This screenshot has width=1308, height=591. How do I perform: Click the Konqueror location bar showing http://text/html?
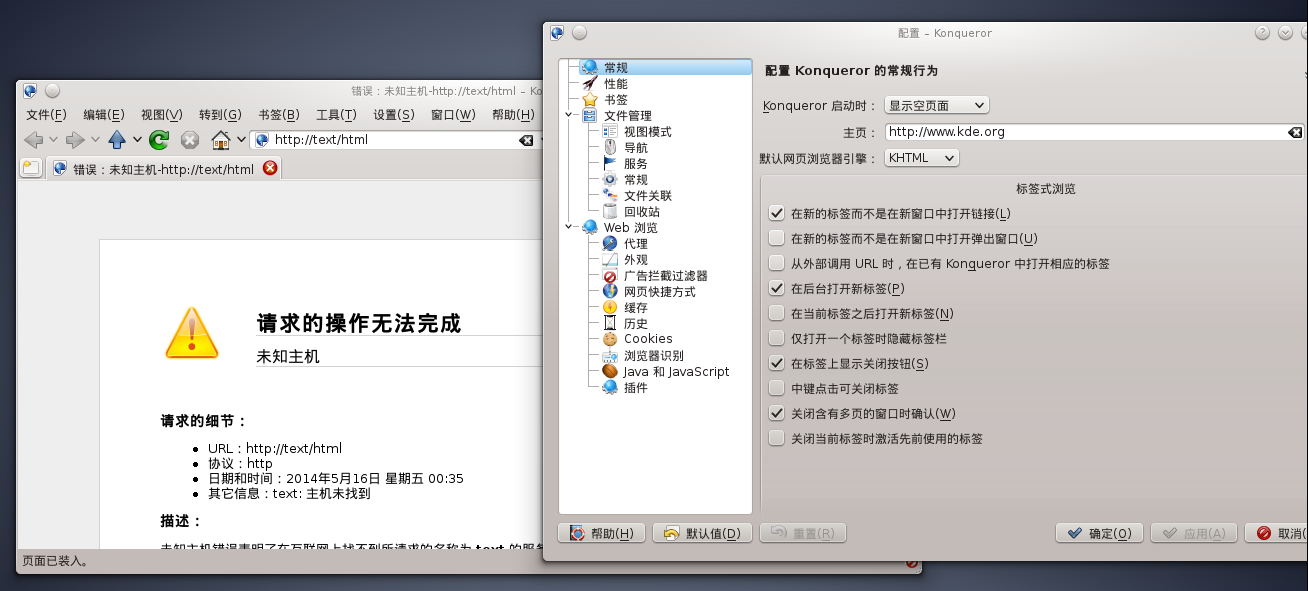(x=394, y=140)
